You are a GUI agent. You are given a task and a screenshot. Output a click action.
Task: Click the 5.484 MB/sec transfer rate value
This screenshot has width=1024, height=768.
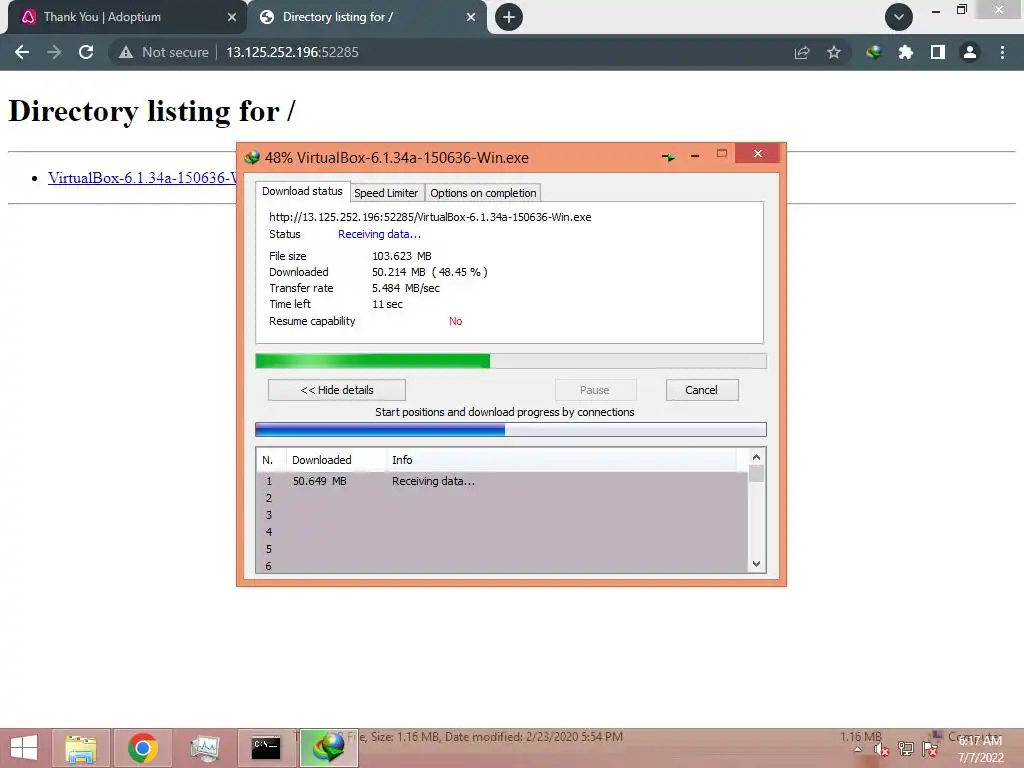coord(406,288)
